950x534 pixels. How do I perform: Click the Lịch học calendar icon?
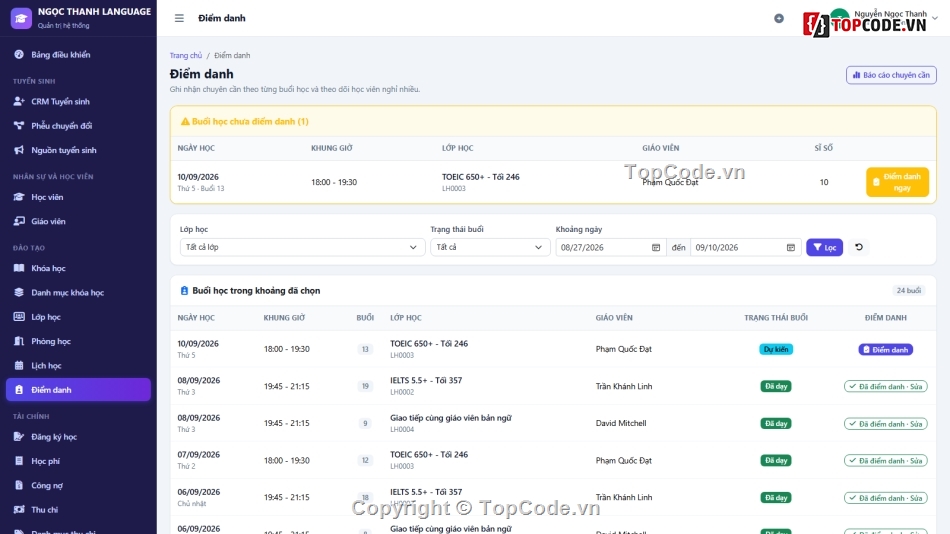pyautogui.click(x=19, y=365)
